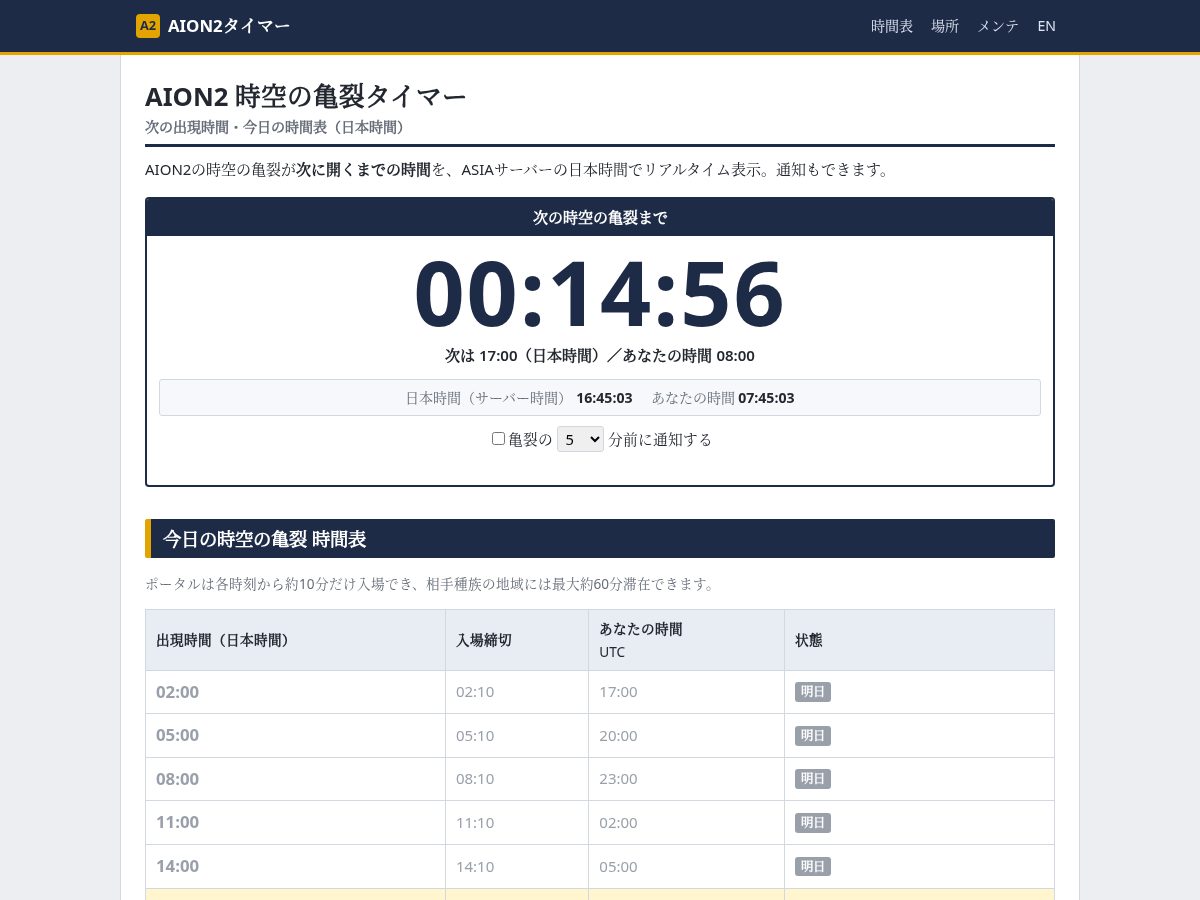Image resolution: width=1200 pixels, height=900 pixels.
Task: Go to 時間表 in navigation
Action: pyautogui.click(x=892, y=26)
